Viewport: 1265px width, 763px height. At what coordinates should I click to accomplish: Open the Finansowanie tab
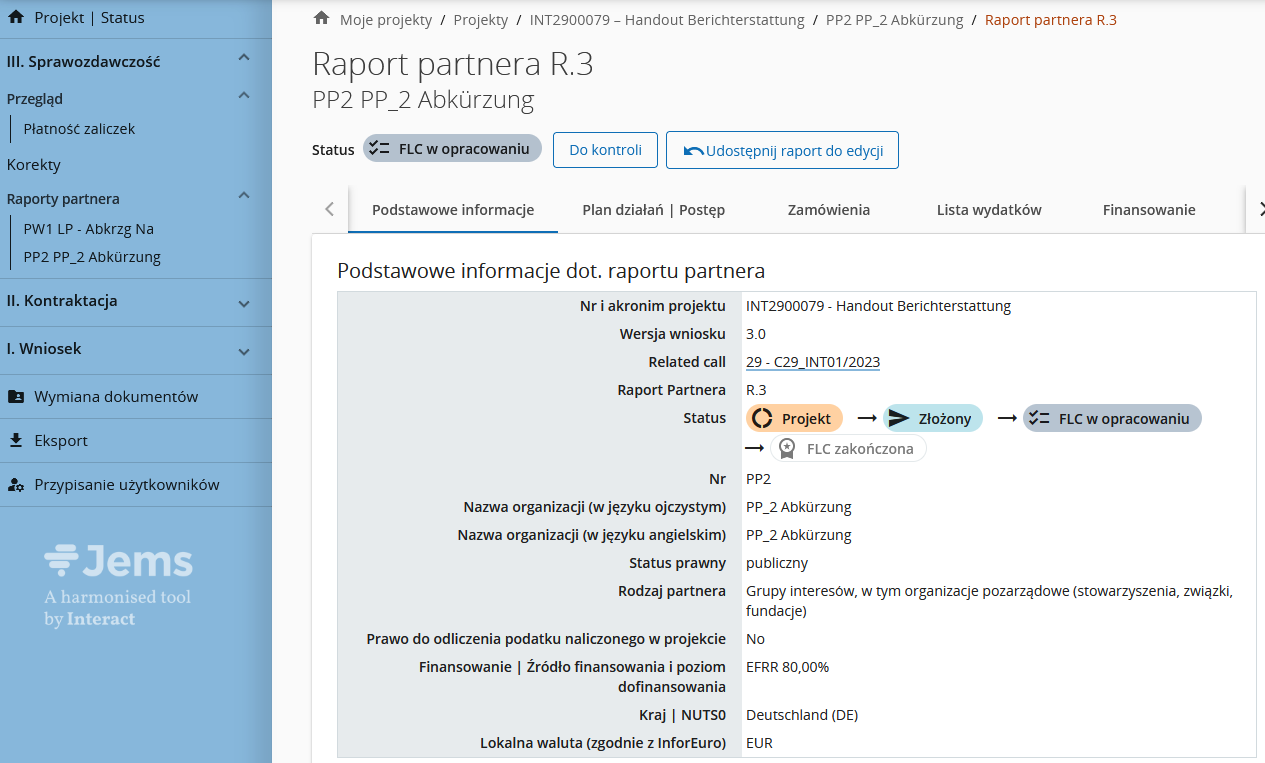1149,210
